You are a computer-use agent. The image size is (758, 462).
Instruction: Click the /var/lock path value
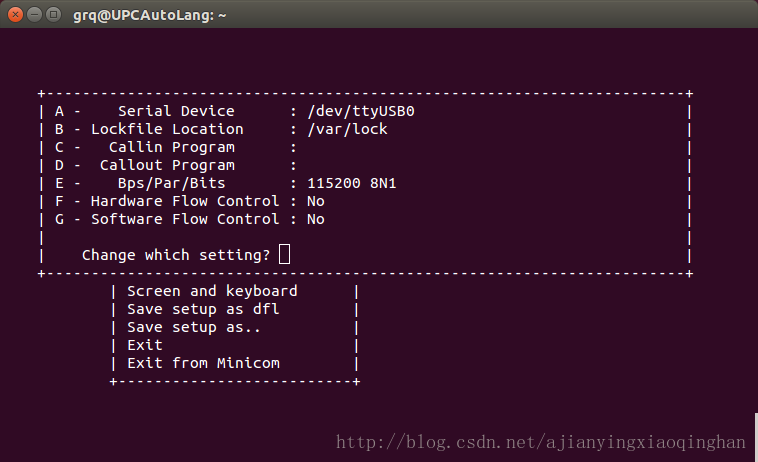click(x=347, y=129)
